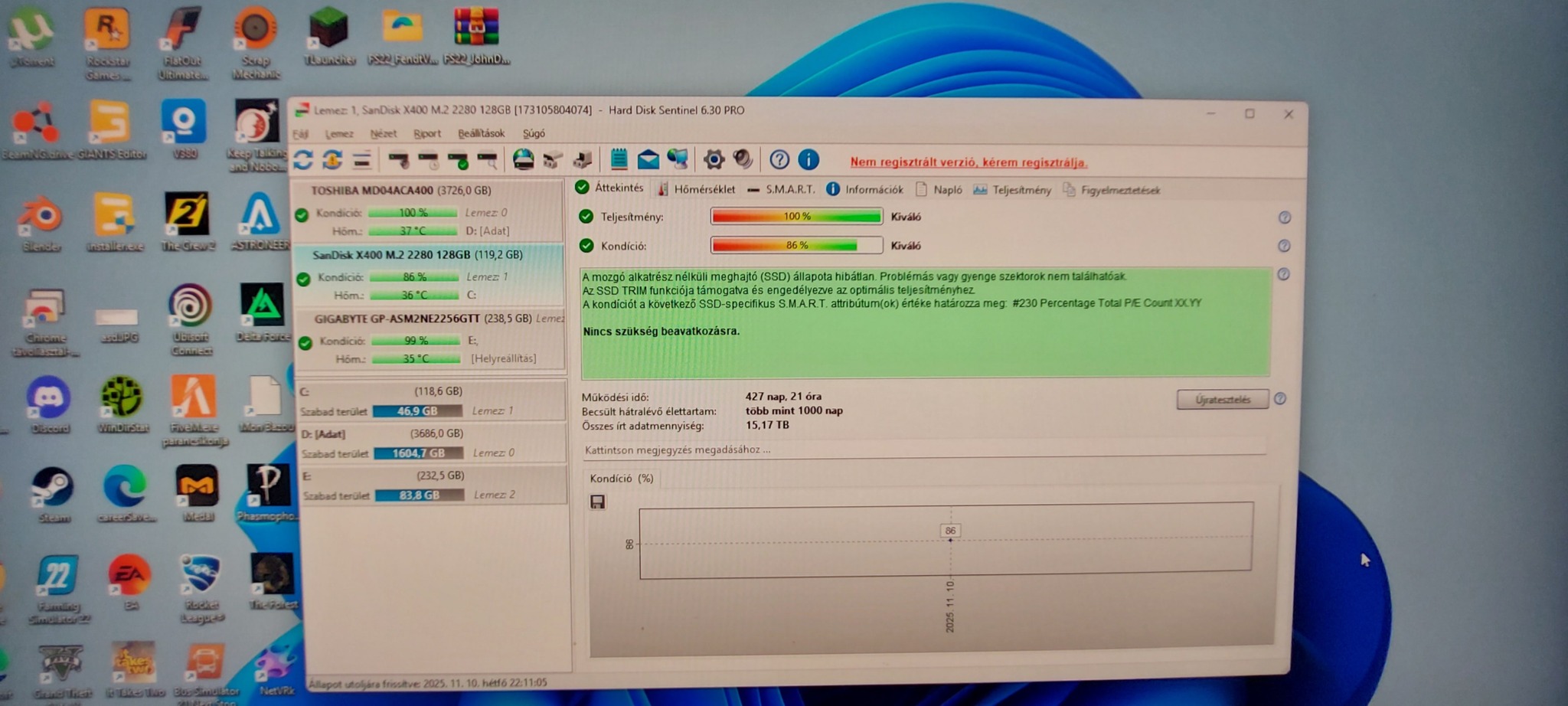The width and height of the screenshot is (1568, 706).
Task: Click the disk with green checkmark toolbar icon
Action: pos(458,159)
